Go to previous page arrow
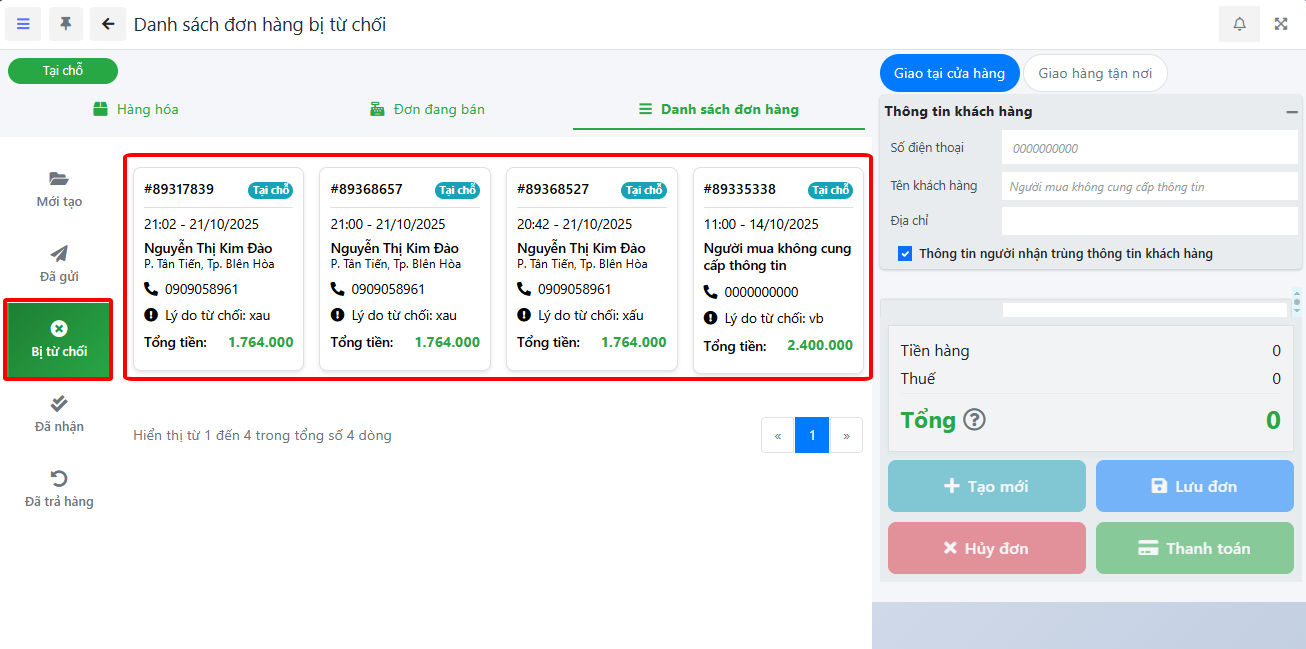1306x649 pixels. (778, 436)
